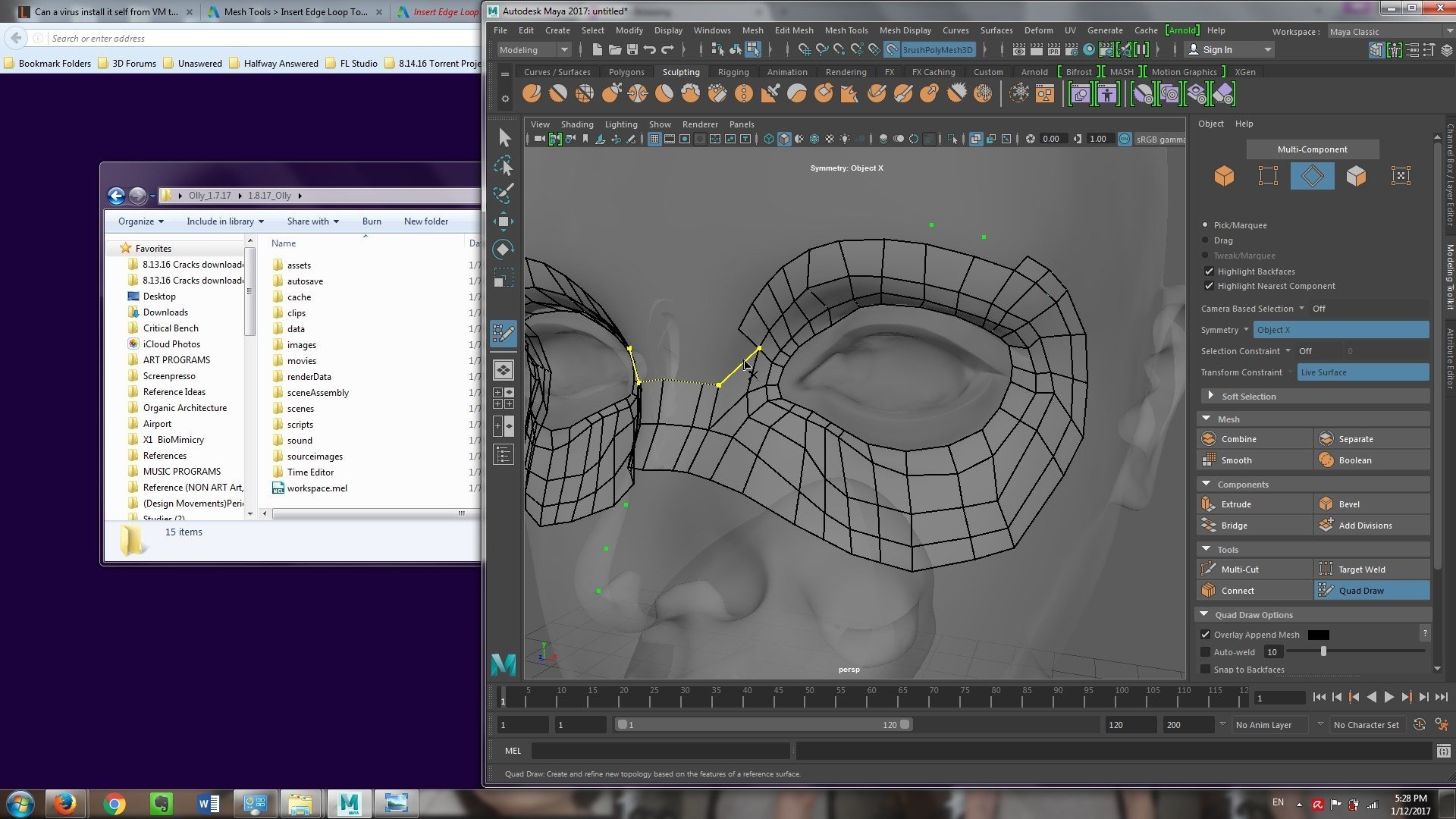Click the first sculpt brush on shelf
This screenshot has width=1456, height=819.
coord(532,93)
